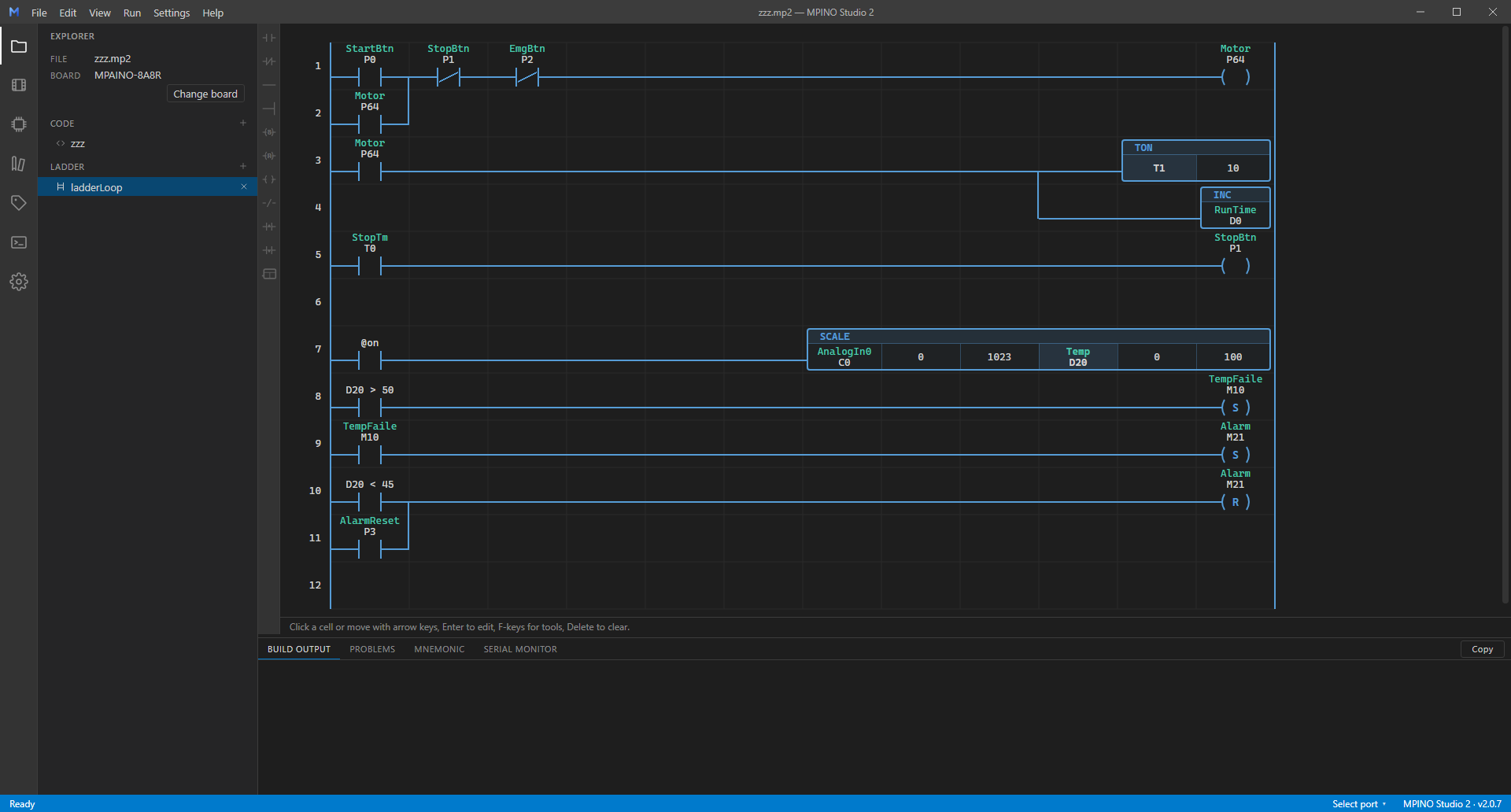The image size is (1511, 812).
Task: Click the MPINO Studio logo icon
Action: (13, 12)
